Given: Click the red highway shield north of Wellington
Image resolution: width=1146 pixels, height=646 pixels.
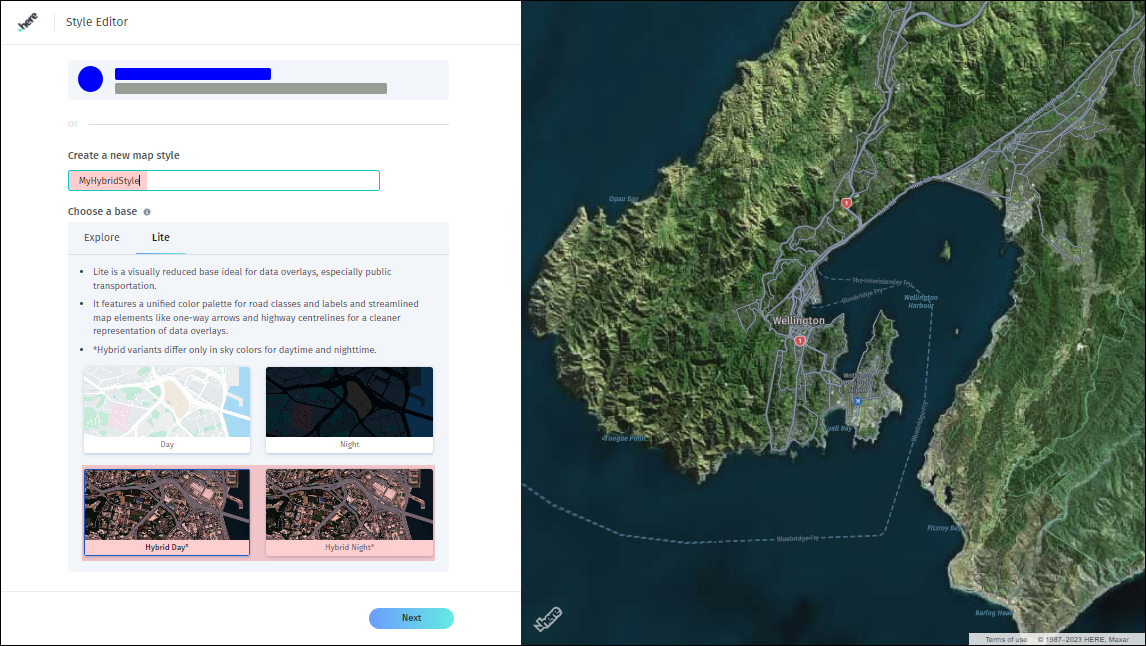Looking at the screenshot, I should [846, 203].
